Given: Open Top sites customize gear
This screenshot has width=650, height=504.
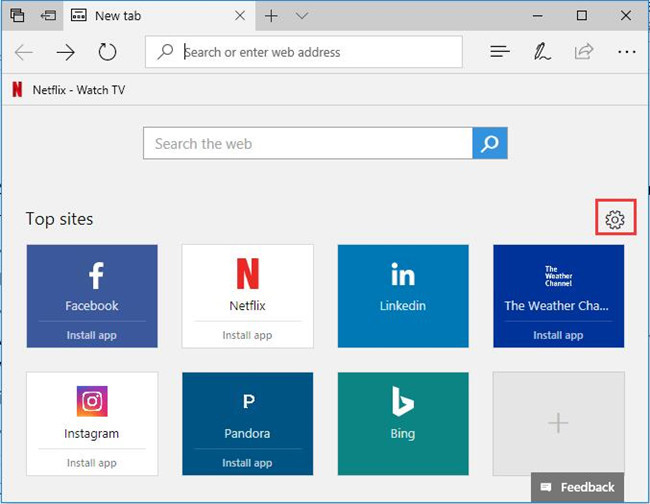Looking at the screenshot, I should (x=615, y=218).
